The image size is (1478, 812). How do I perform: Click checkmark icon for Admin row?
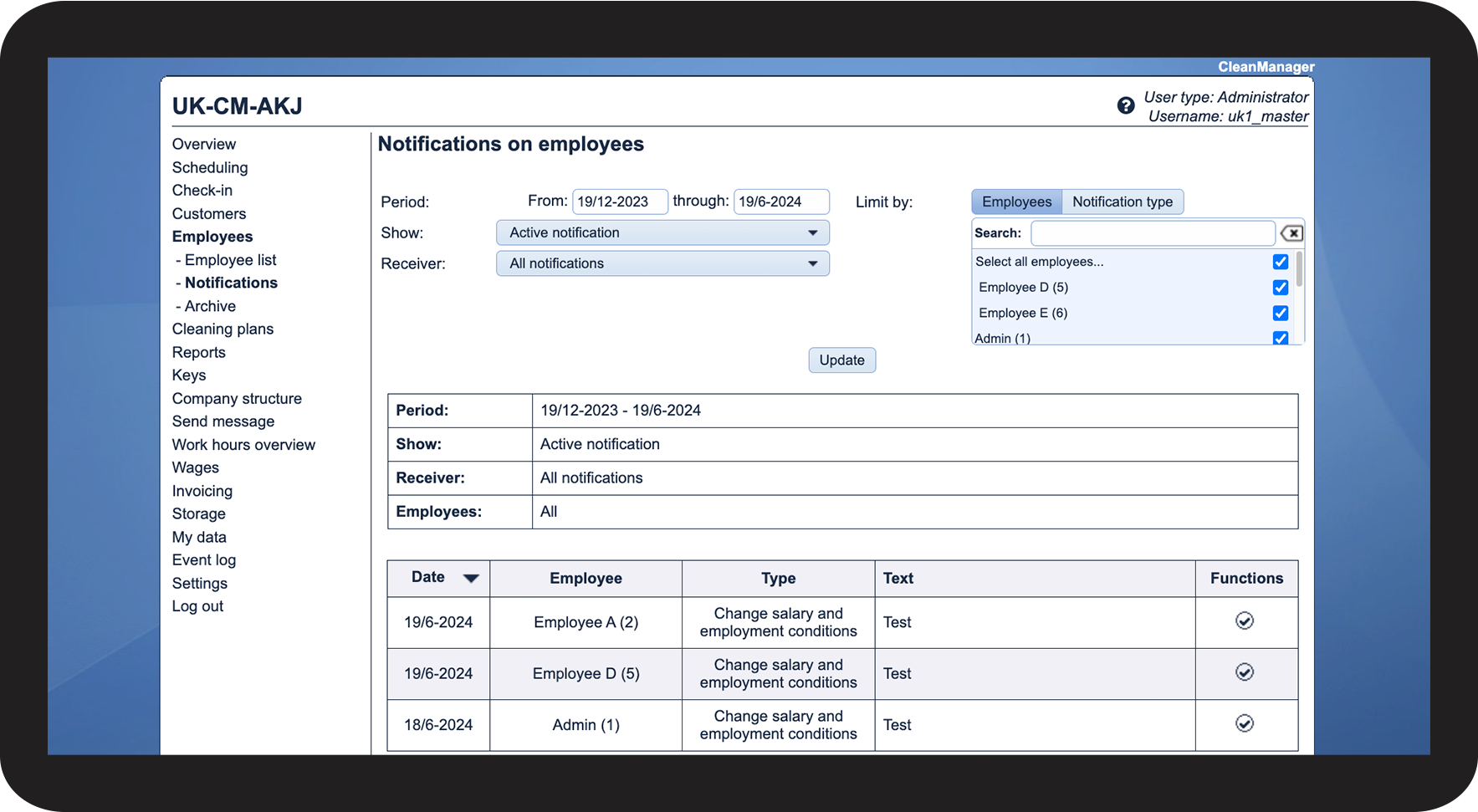point(1244,723)
